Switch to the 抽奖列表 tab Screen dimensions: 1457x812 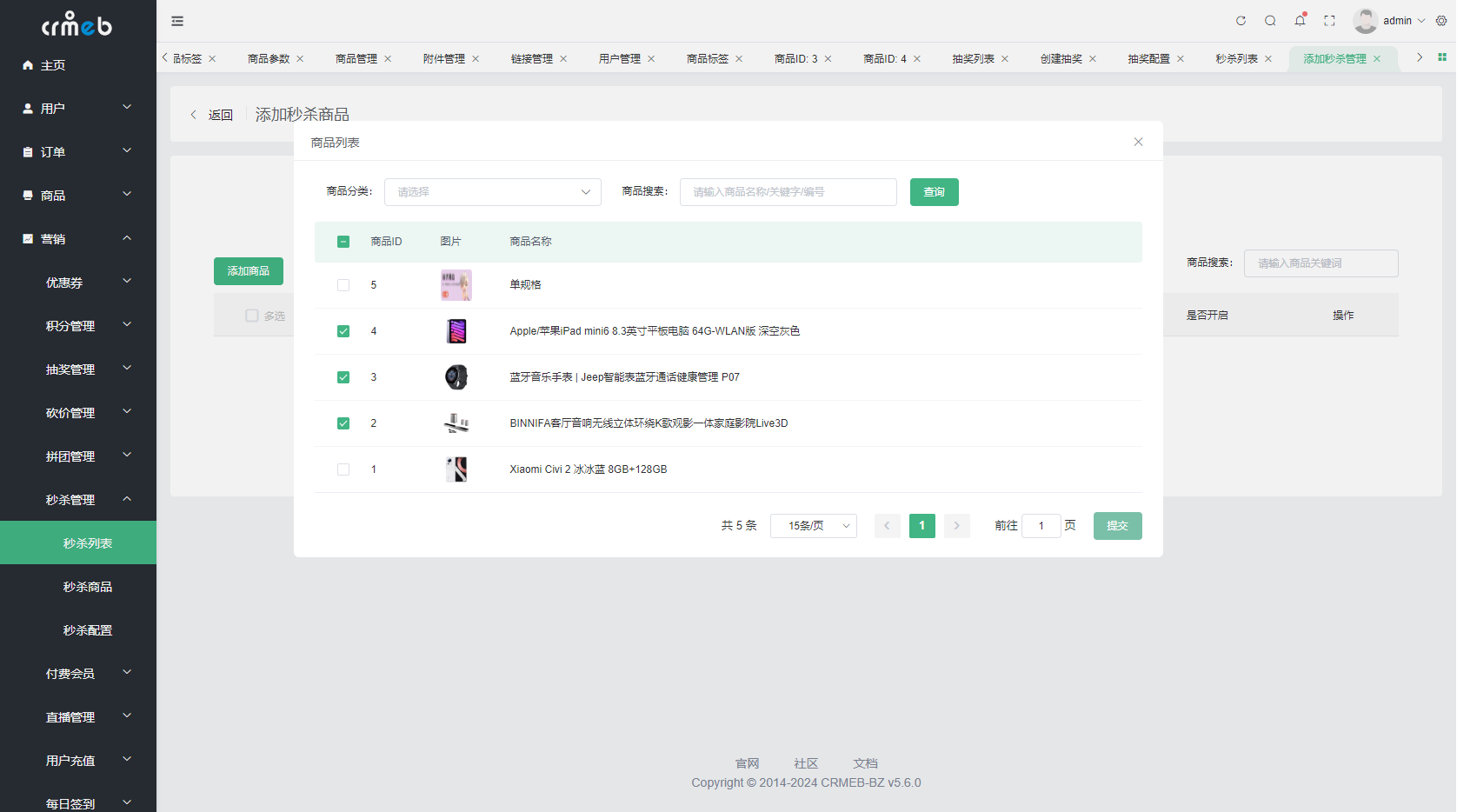click(973, 58)
